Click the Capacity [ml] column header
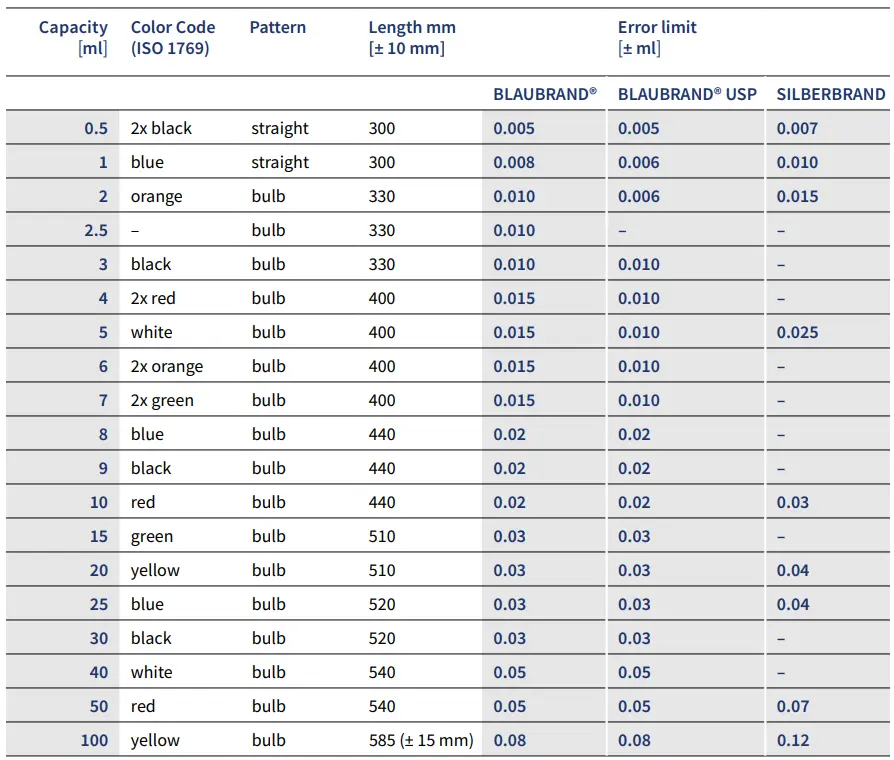 [73, 37]
